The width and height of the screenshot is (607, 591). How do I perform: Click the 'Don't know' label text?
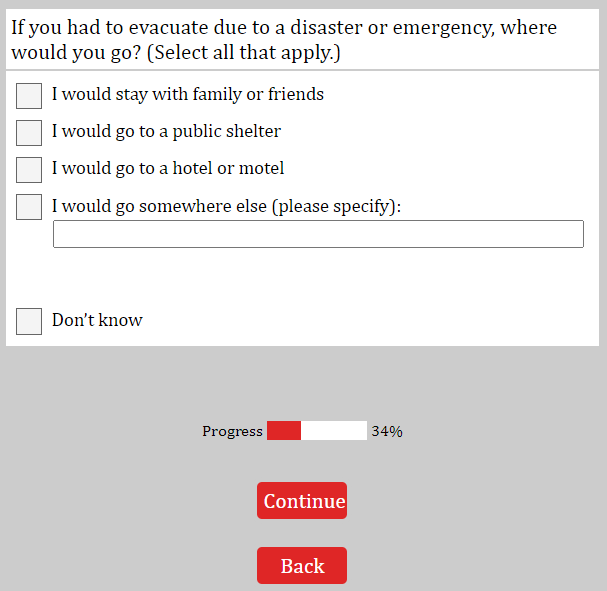[97, 321]
